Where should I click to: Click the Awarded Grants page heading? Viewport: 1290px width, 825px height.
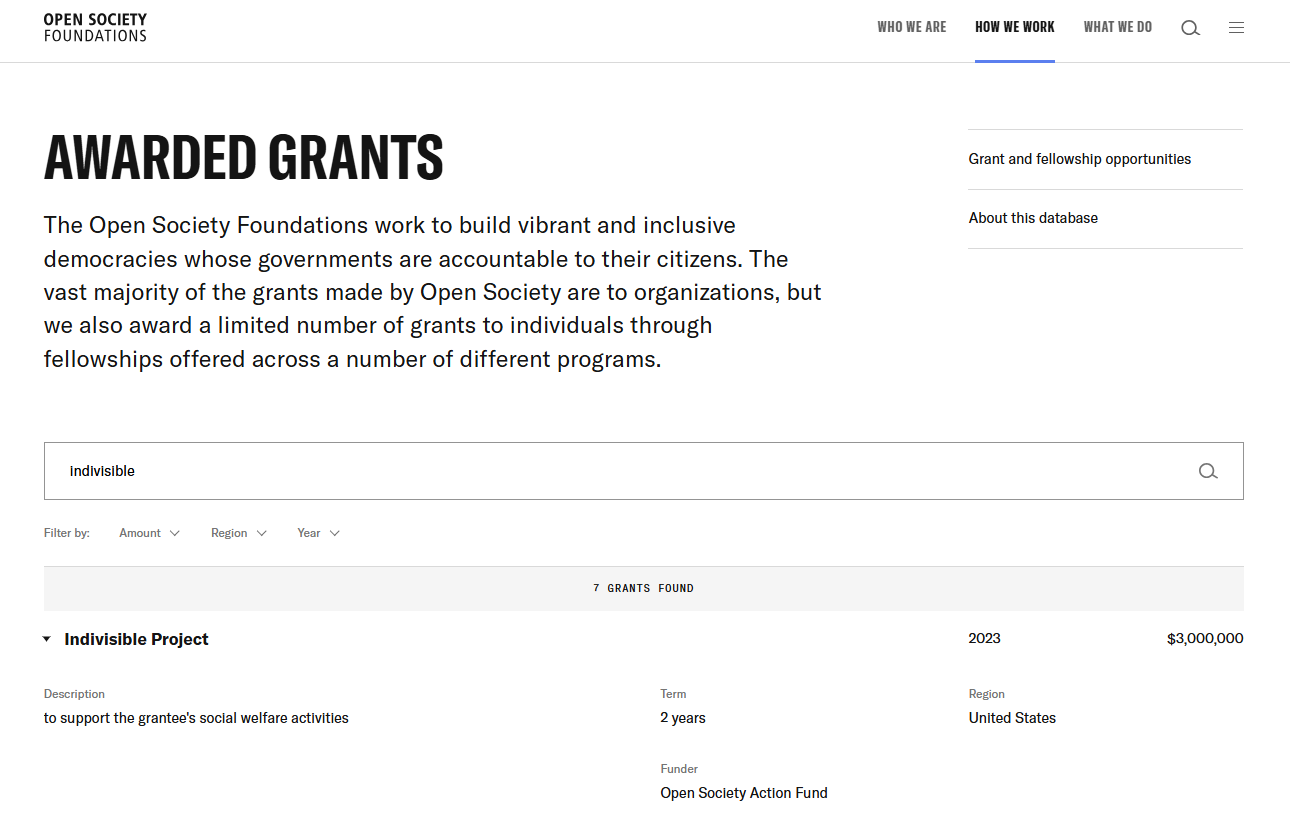(x=244, y=157)
